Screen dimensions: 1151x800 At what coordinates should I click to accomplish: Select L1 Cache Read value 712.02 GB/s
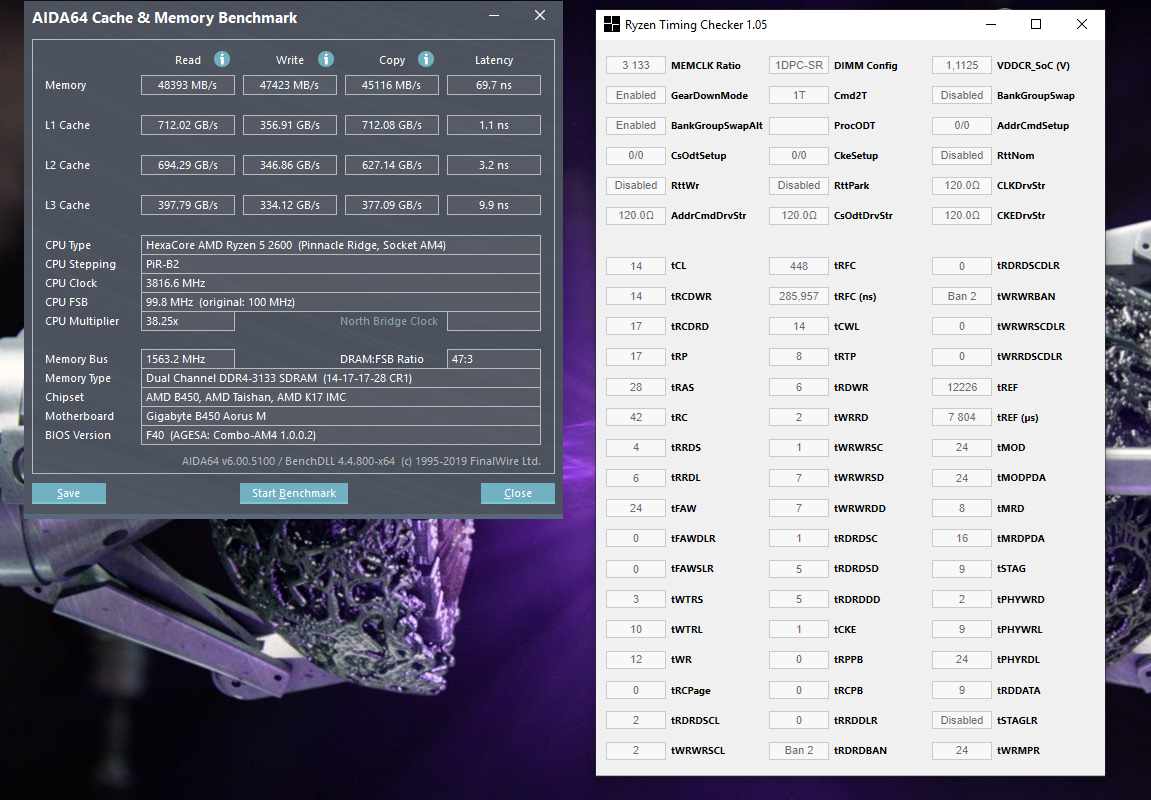(x=188, y=125)
